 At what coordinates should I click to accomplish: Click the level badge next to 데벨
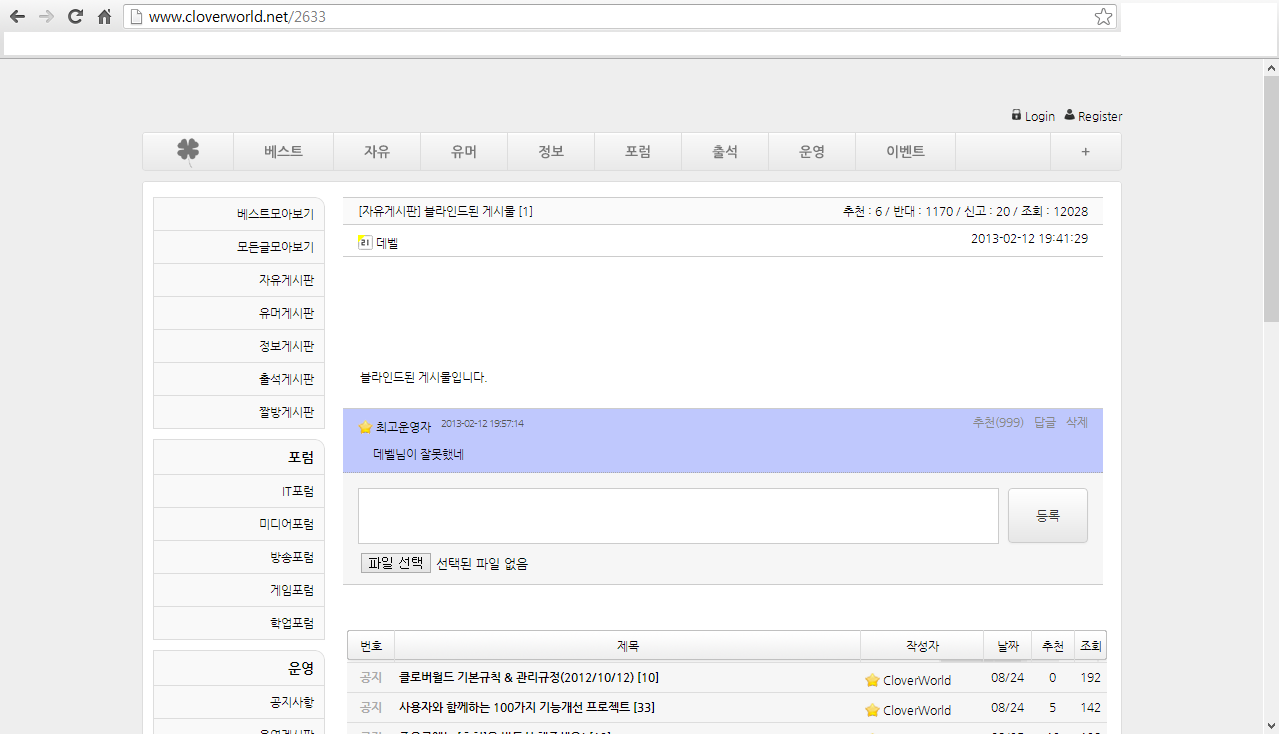365,242
